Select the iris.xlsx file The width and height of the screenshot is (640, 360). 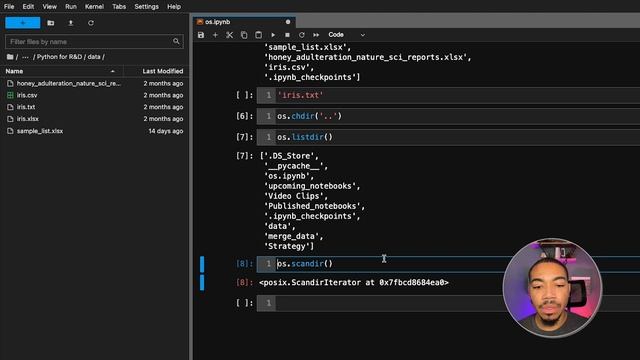point(94,119)
